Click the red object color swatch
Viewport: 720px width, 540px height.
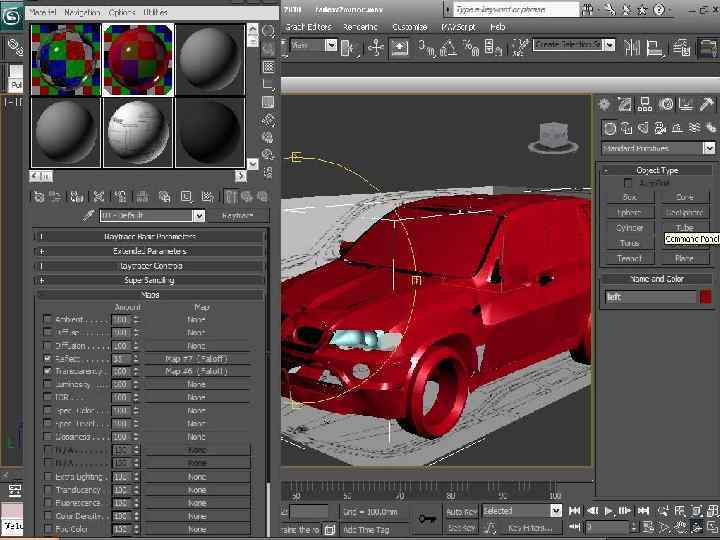[x=706, y=297]
